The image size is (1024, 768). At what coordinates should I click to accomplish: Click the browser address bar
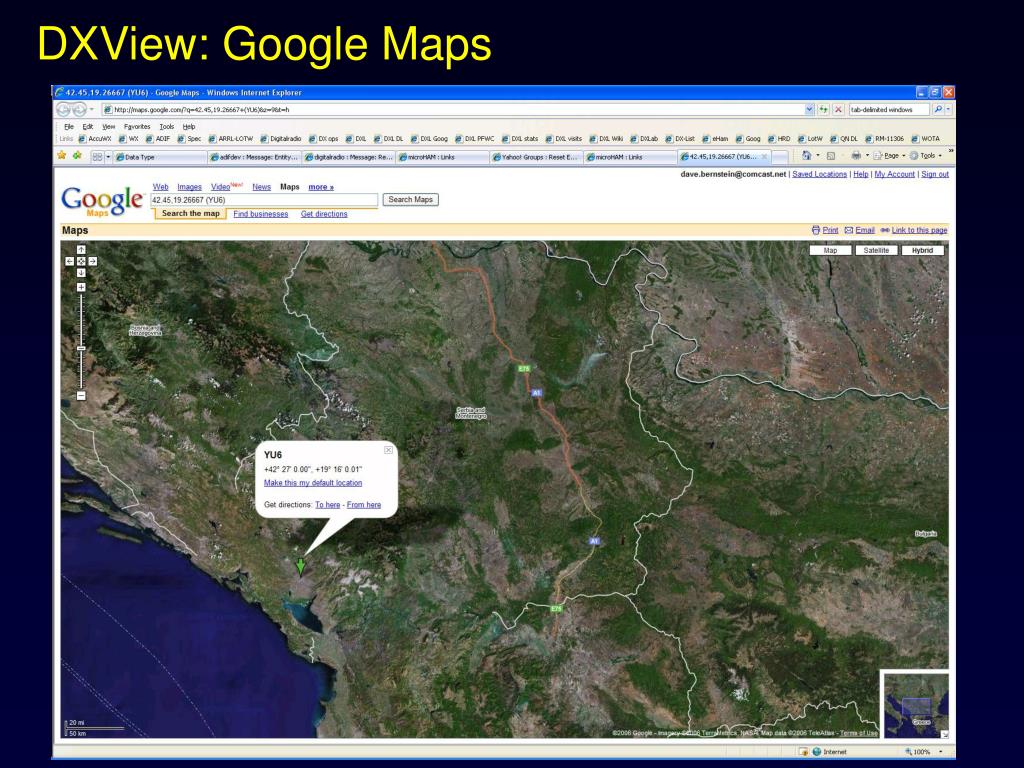coord(454,110)
